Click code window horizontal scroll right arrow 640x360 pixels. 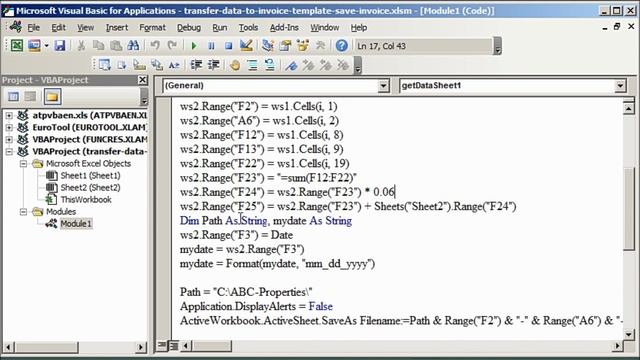[x=617, y=346]
